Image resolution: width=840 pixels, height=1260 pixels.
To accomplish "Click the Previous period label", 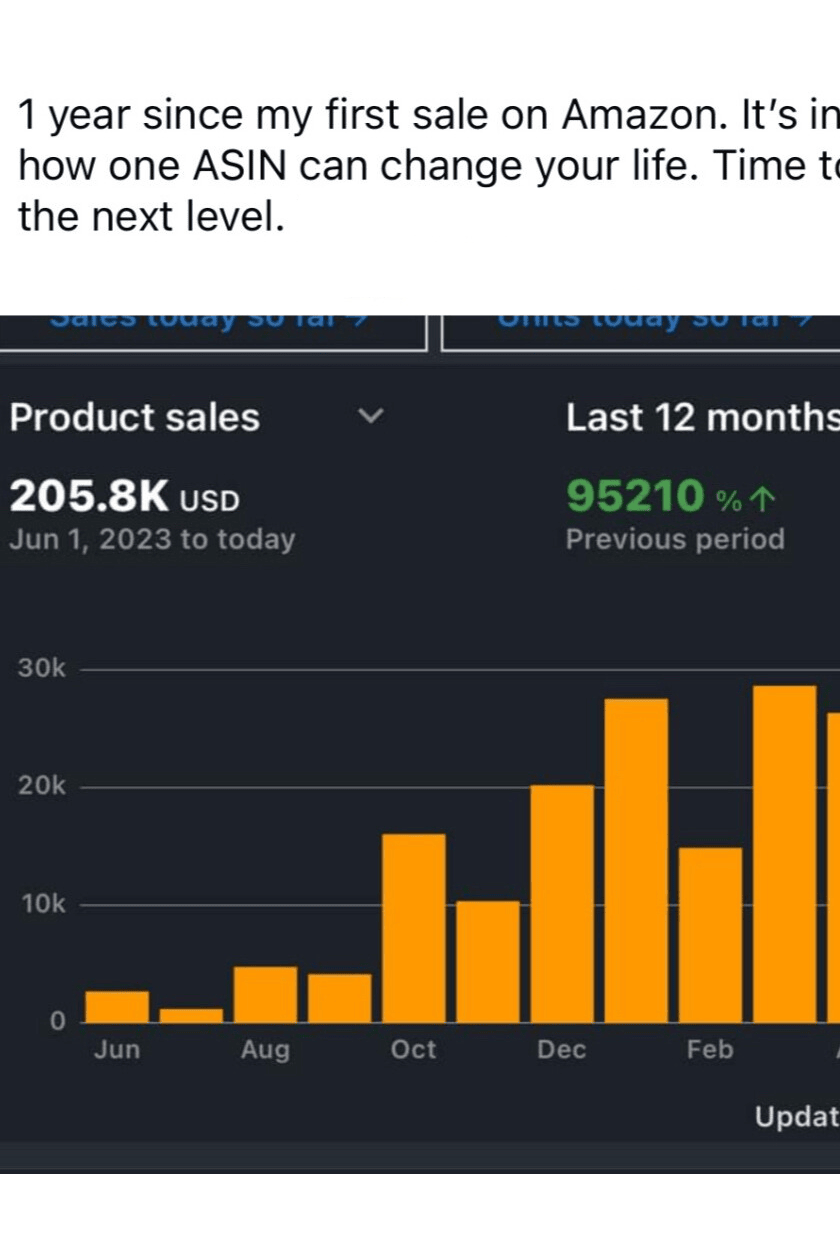I will (x=675, y=539).
